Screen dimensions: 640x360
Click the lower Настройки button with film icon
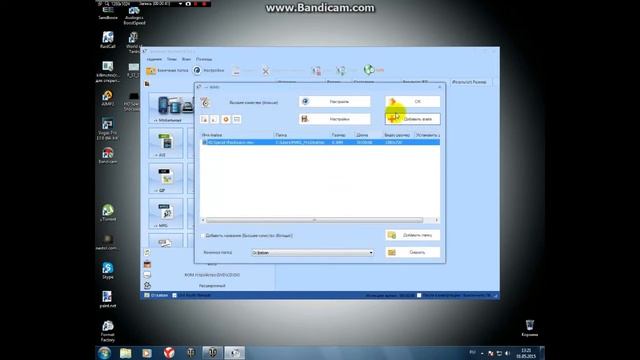pos(335,119)
